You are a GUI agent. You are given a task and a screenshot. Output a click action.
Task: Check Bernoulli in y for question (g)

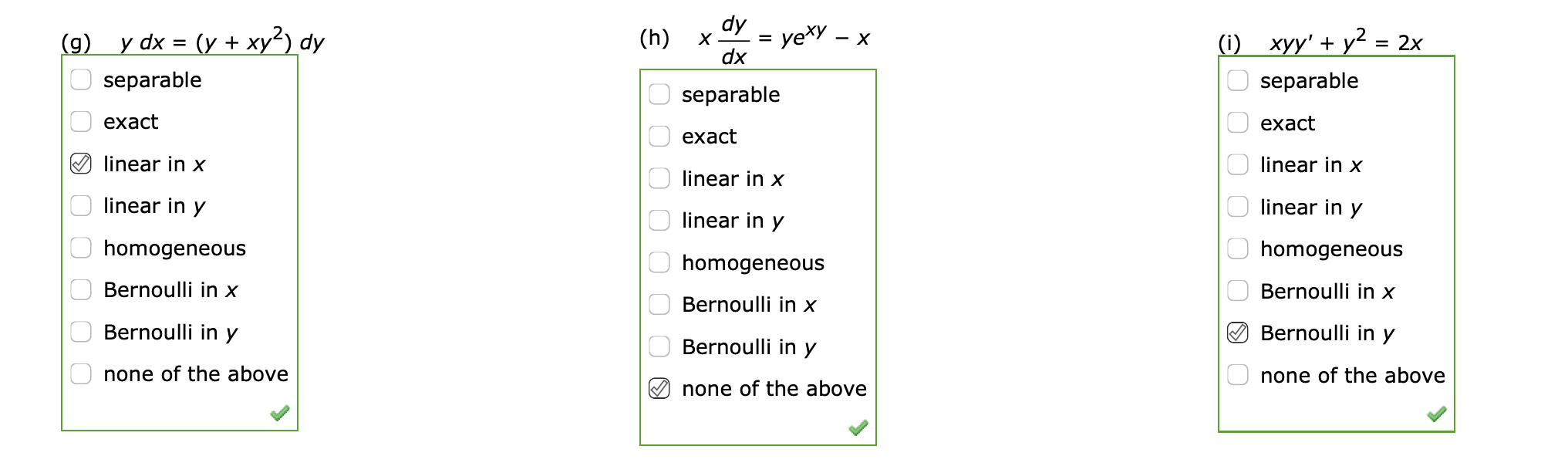[80, 331]
